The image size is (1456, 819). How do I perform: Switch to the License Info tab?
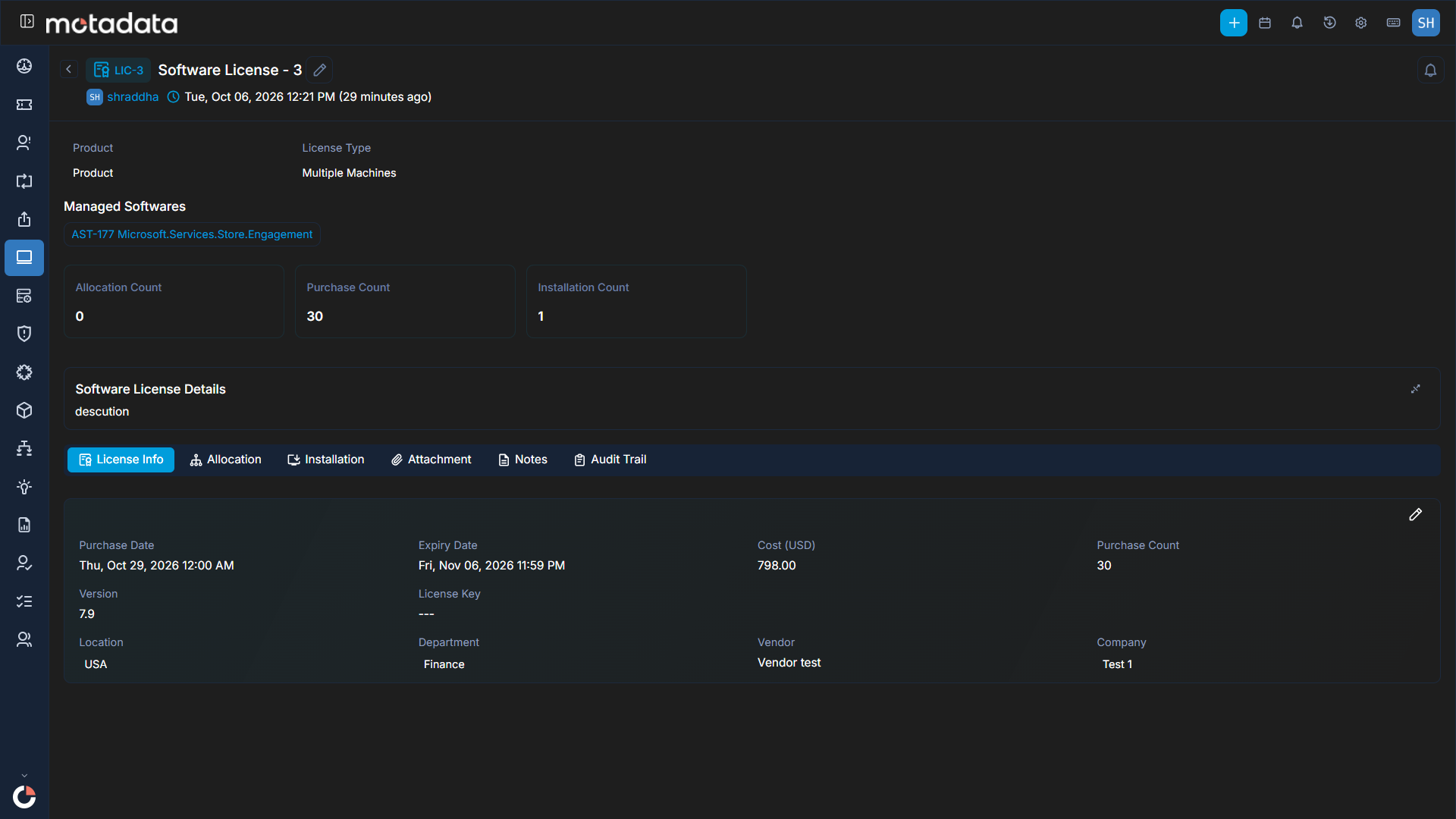[x=121, y=460]
